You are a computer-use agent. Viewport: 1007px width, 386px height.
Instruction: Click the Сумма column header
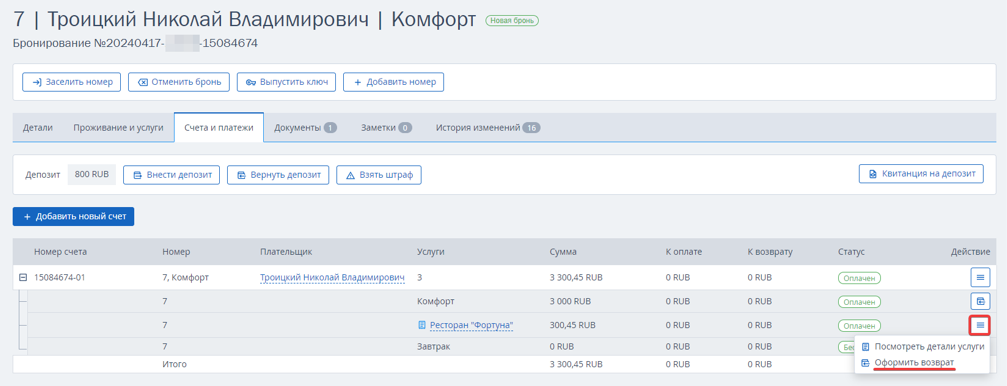click(563, 252)
